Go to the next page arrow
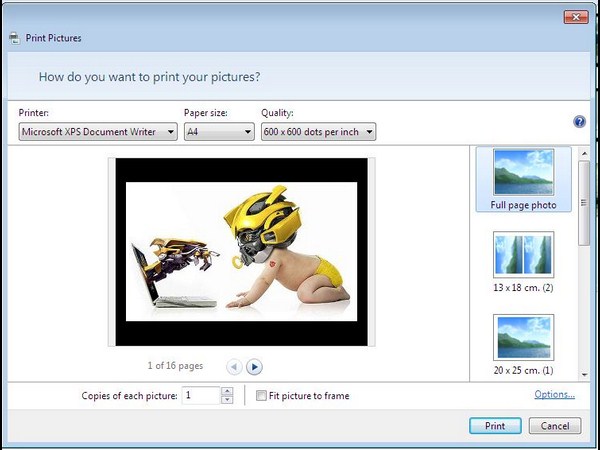600x450 pixels. [x=254, y=367]
